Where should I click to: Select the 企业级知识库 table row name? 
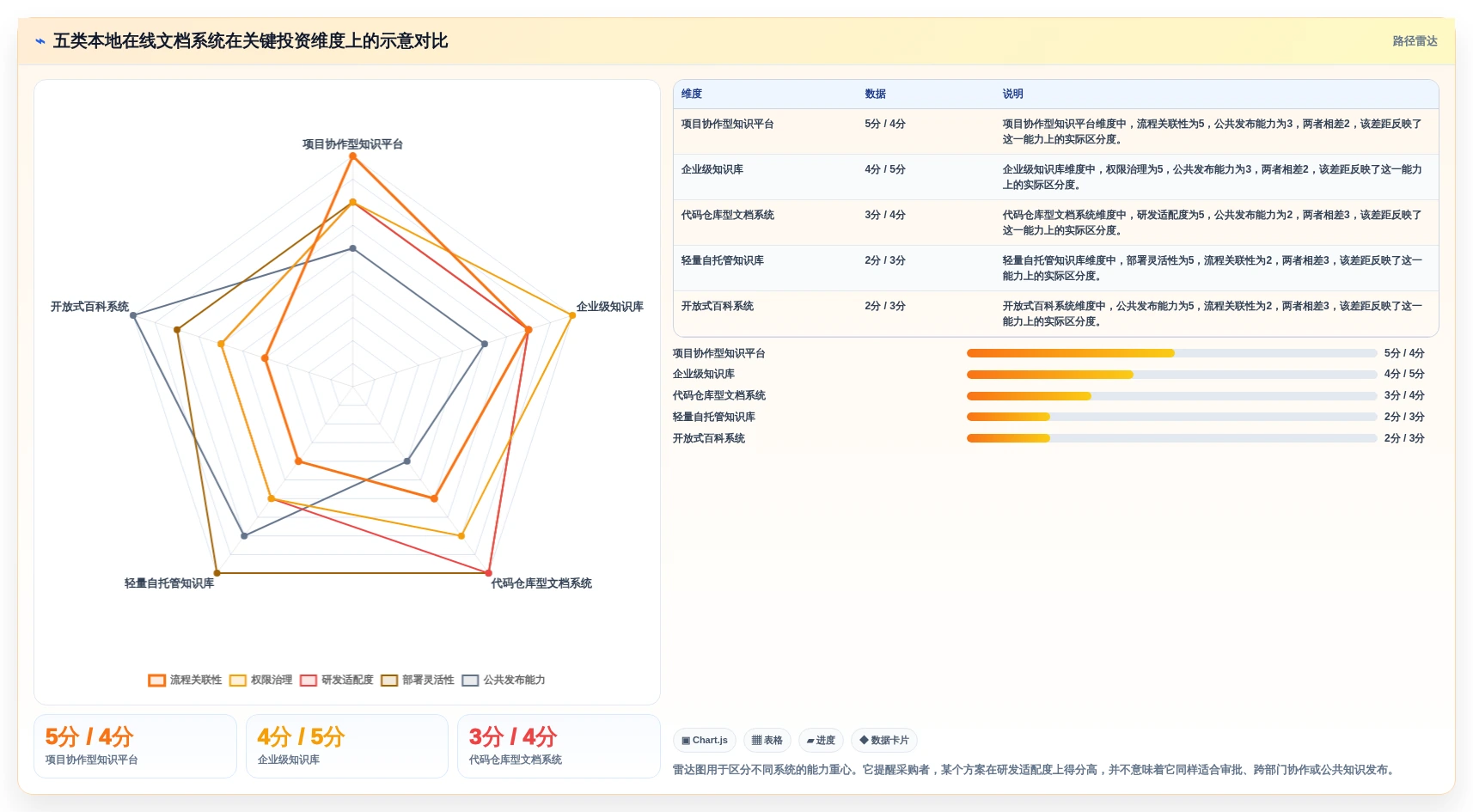(x=712, y=169)
